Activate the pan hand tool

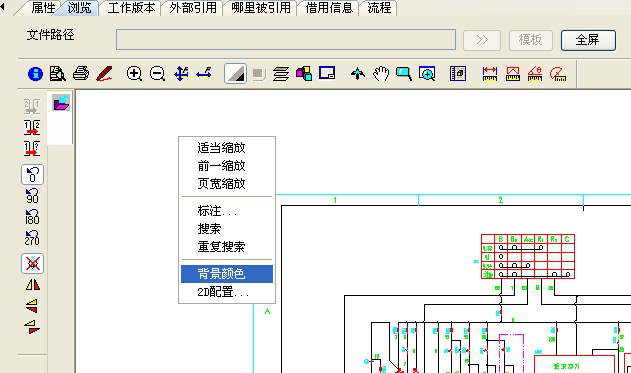click(381, 74)
